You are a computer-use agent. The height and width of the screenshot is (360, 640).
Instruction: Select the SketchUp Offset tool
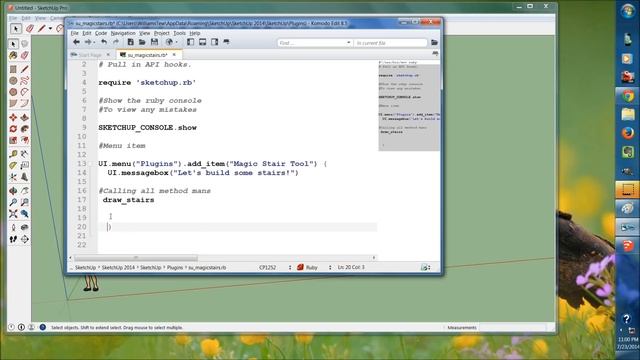point(24,140)
